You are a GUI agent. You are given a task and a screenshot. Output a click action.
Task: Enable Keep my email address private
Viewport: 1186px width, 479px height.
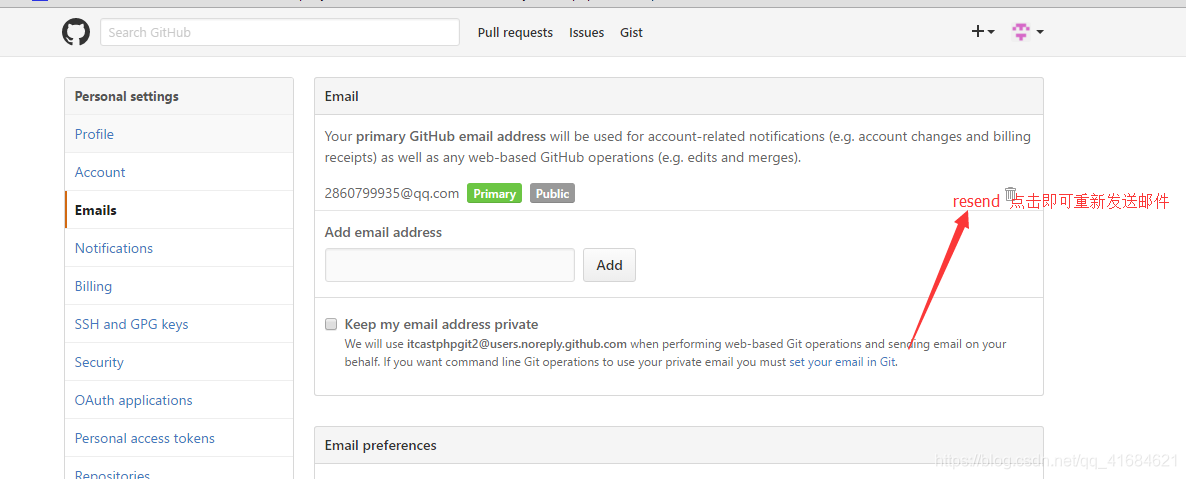point(331,324)
